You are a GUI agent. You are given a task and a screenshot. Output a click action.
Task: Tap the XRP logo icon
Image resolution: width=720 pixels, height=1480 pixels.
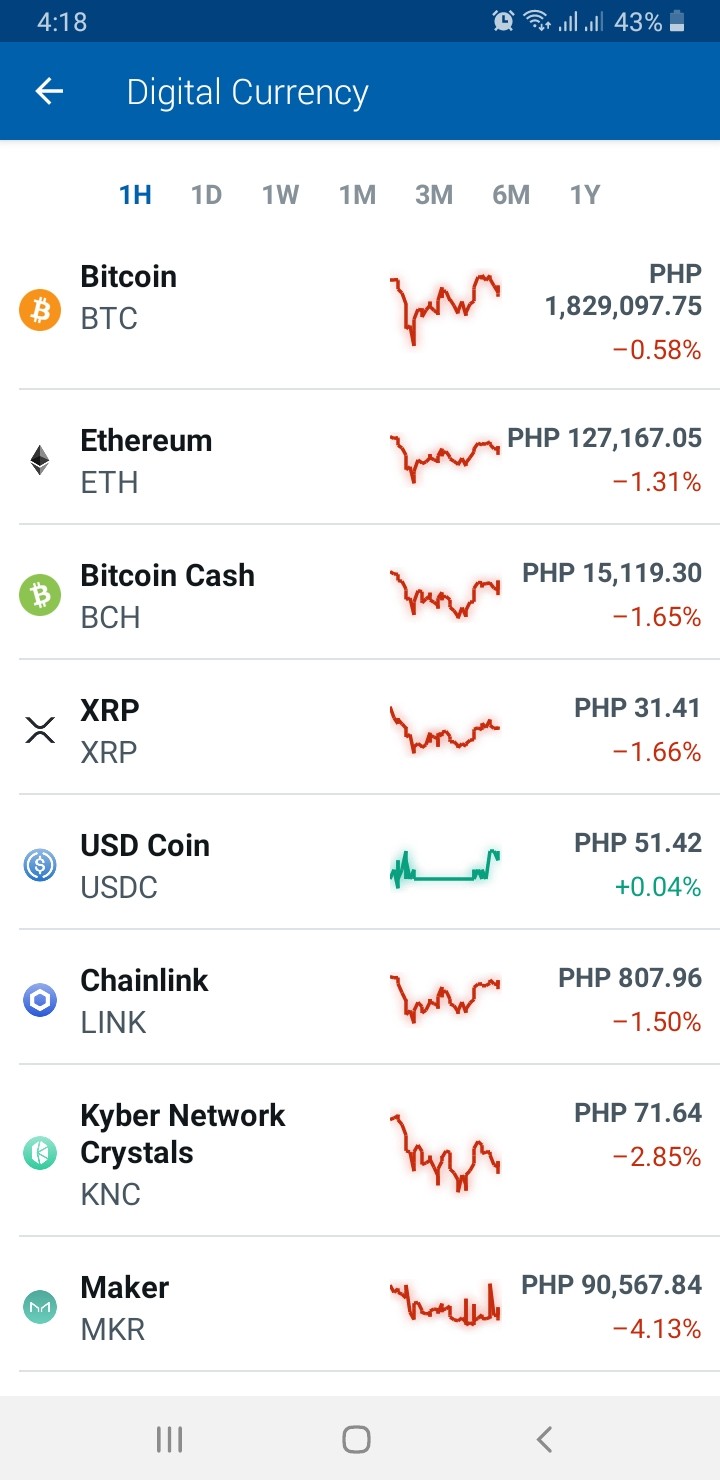pyautogui.click(x=40, y=731)
